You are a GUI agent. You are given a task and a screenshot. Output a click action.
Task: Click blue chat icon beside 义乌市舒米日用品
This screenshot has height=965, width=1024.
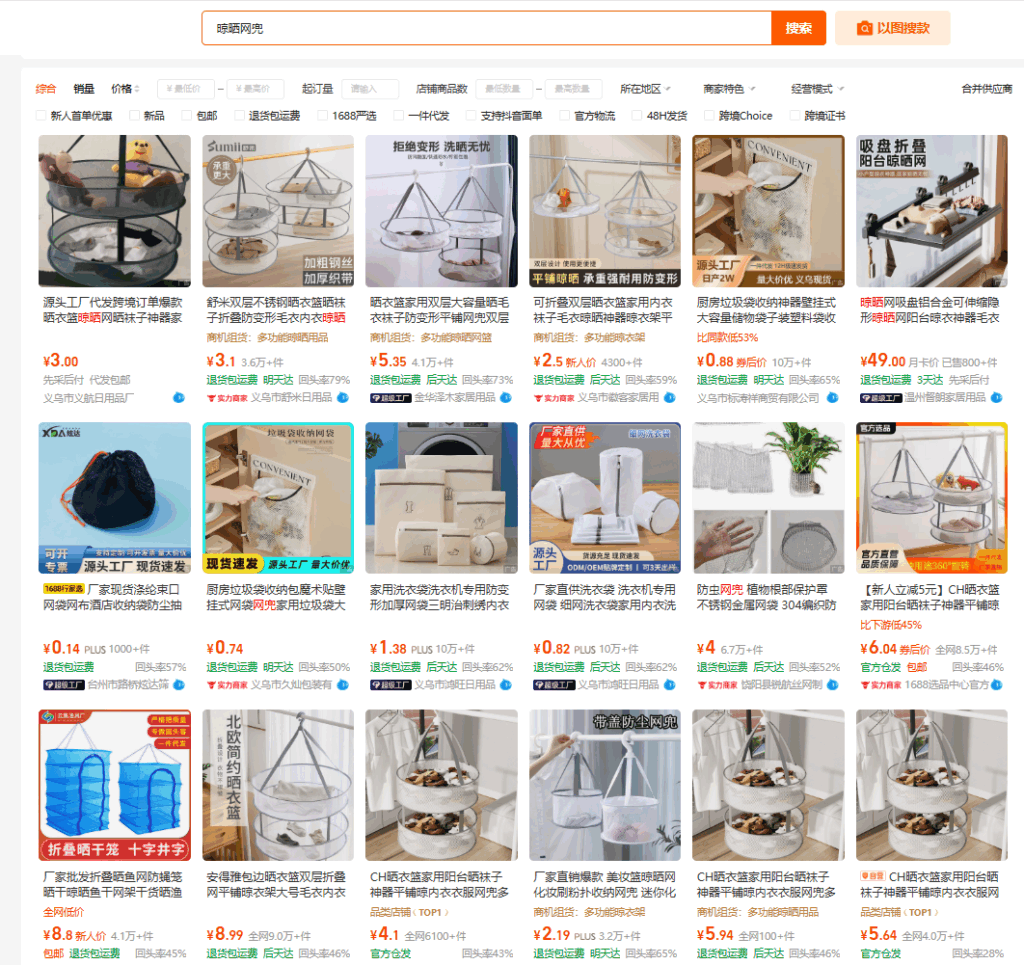(342, 398)
